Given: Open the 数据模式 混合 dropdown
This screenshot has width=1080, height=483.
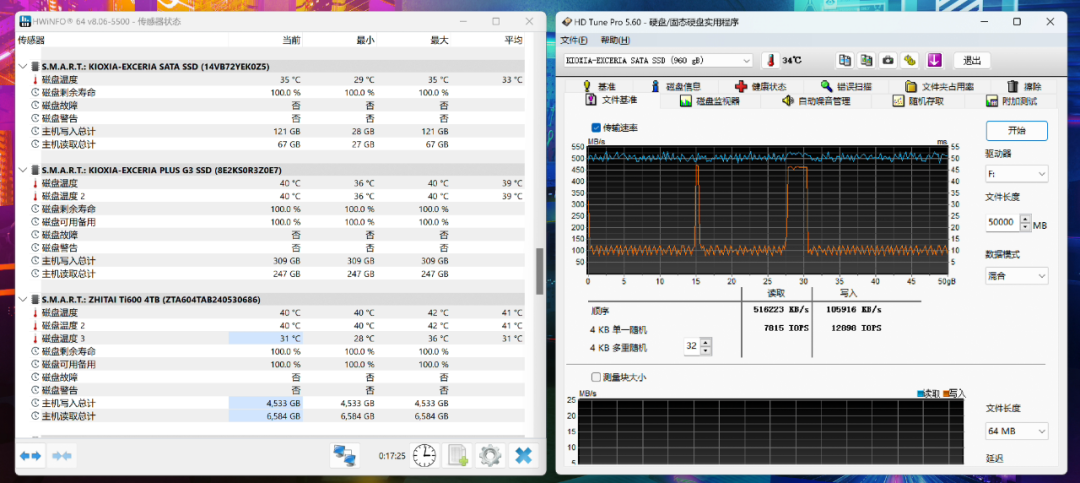Looking at the screenshot, I should click(1017, 276).
